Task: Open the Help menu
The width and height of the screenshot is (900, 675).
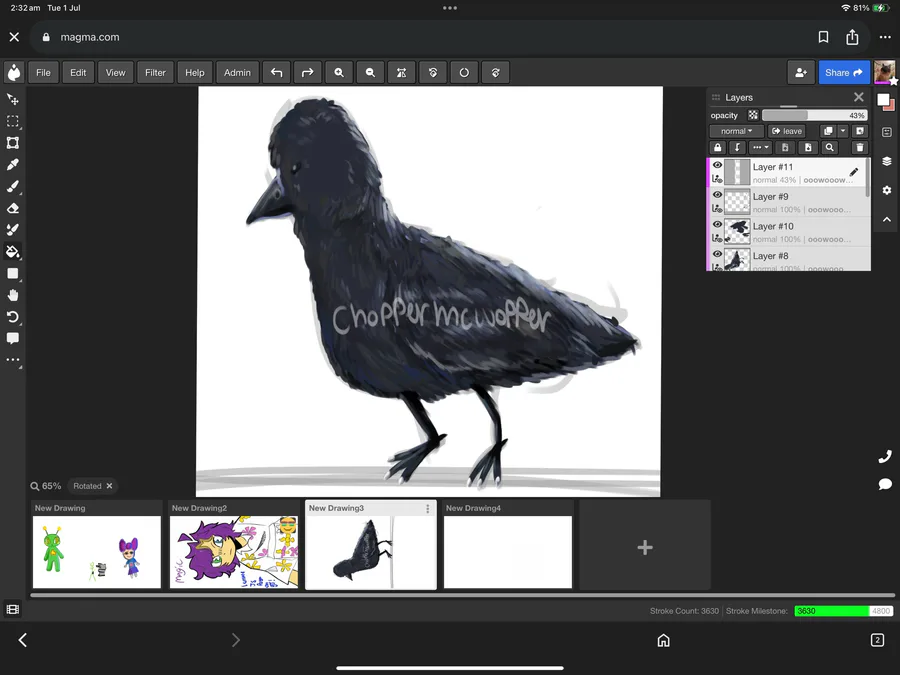Action: click(195, 72)
